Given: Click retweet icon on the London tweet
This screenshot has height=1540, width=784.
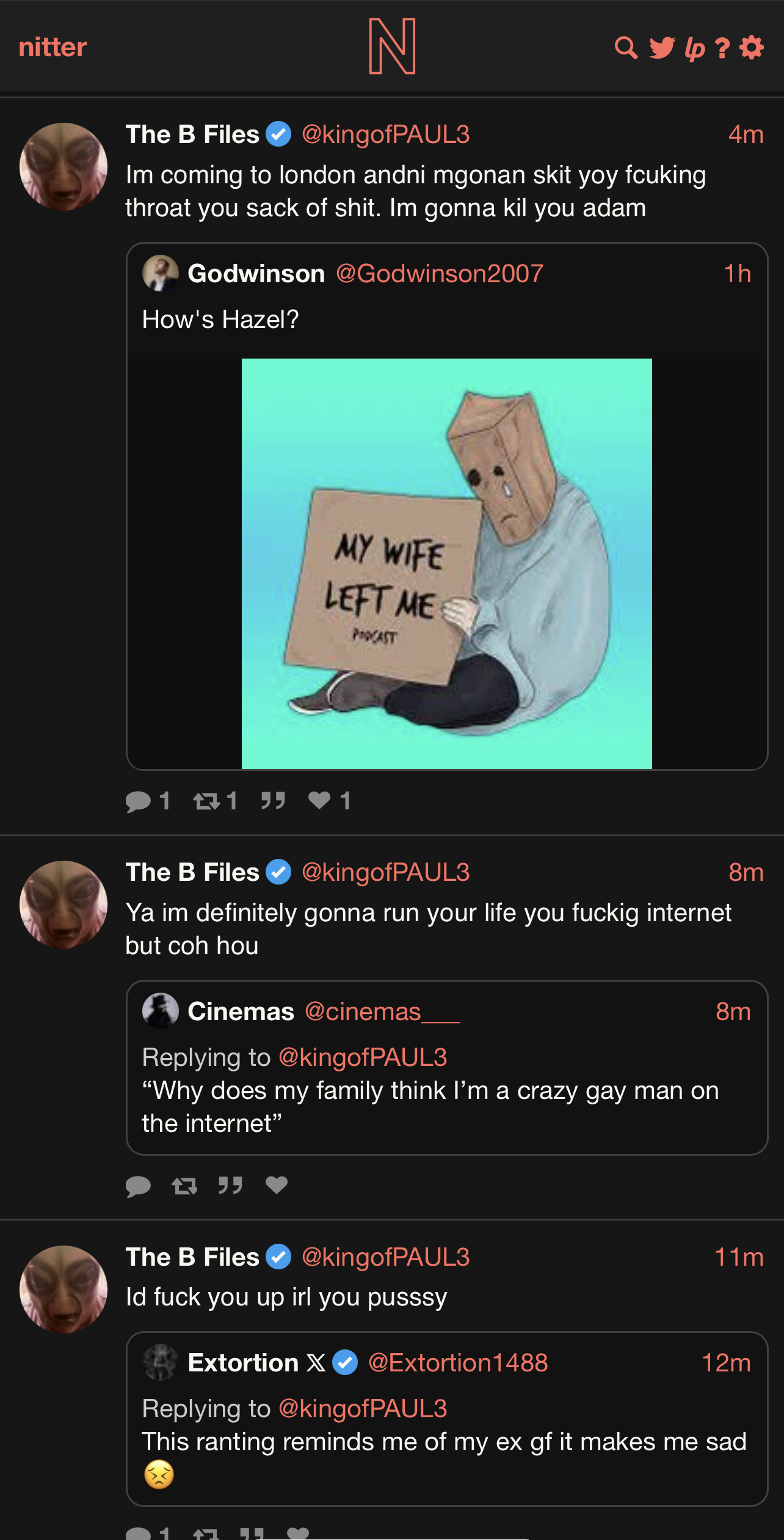Looking at the screenshot, I should click(207, 801).
